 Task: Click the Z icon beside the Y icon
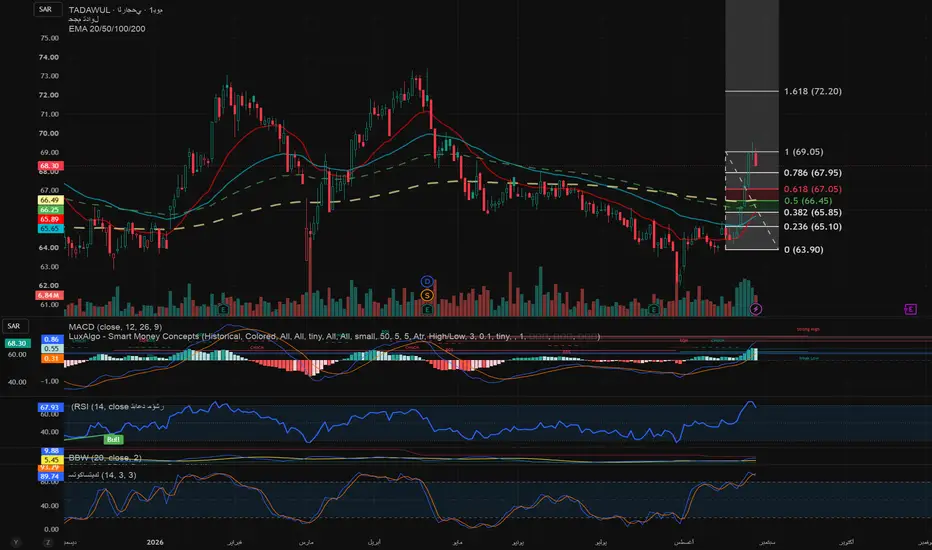click(x=48, y=542)
